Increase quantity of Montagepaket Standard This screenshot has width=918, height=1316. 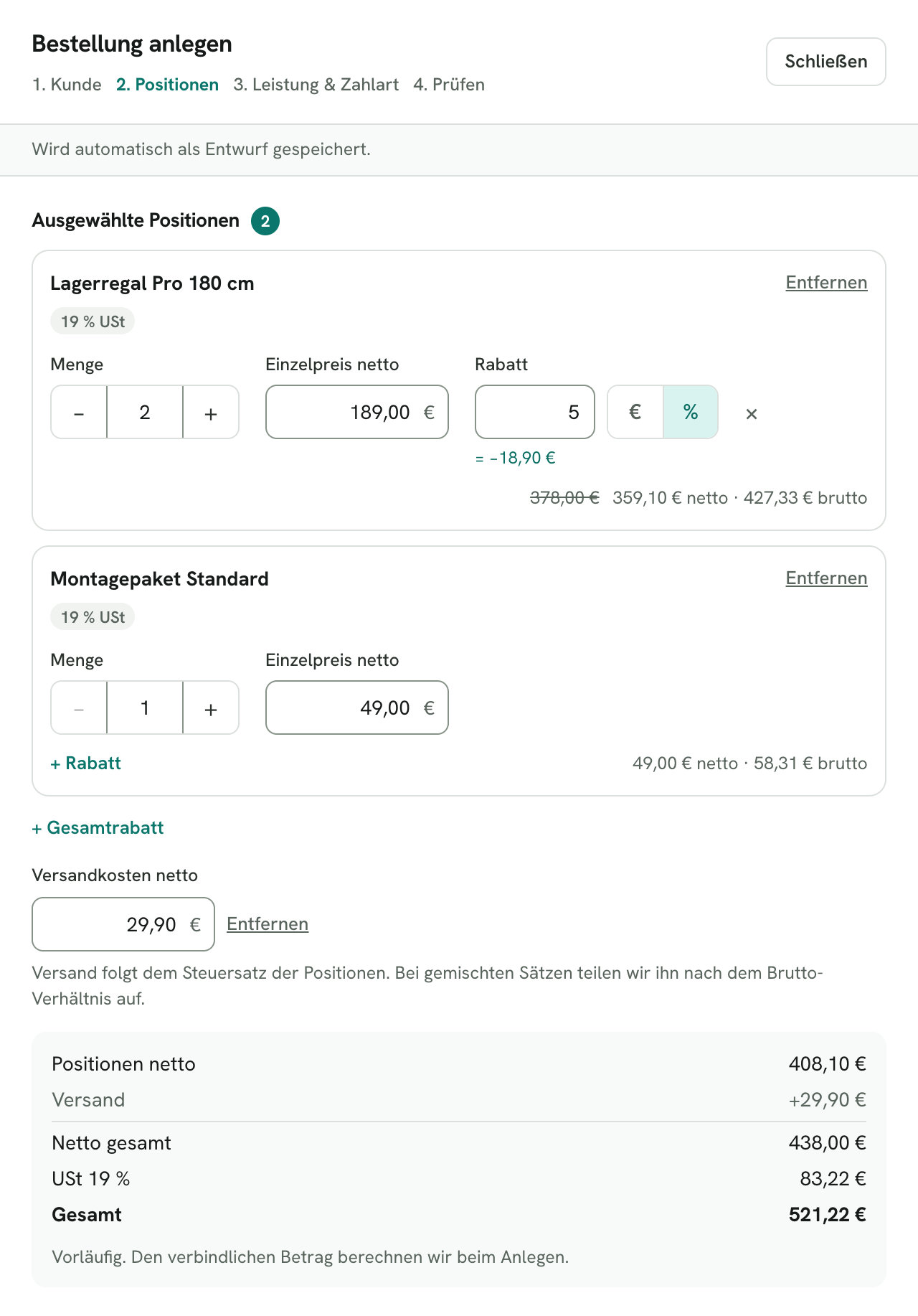pos(211,708)
